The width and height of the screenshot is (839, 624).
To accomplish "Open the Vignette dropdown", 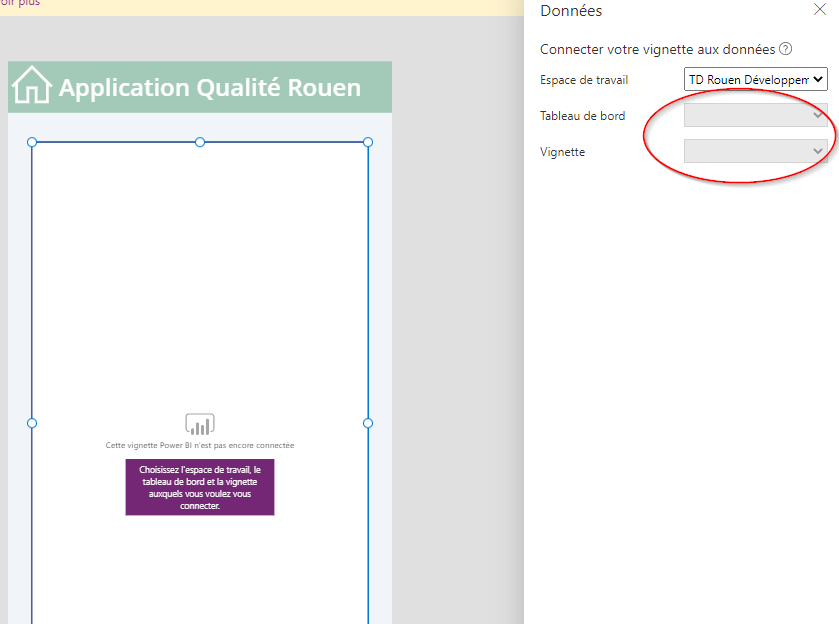I will click(756, 151).
